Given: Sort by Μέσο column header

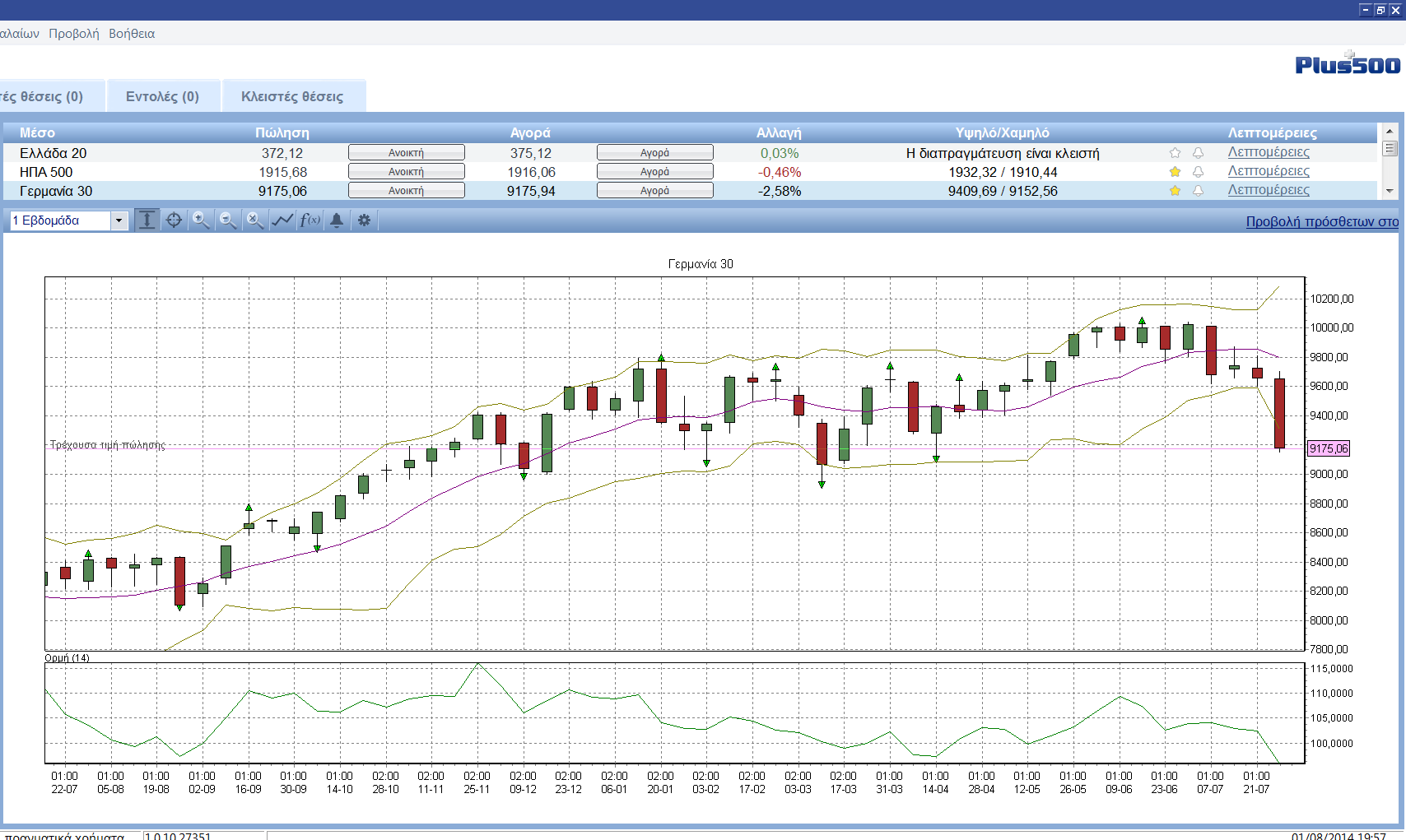Looking at the screenshot, I should point(38,132).
